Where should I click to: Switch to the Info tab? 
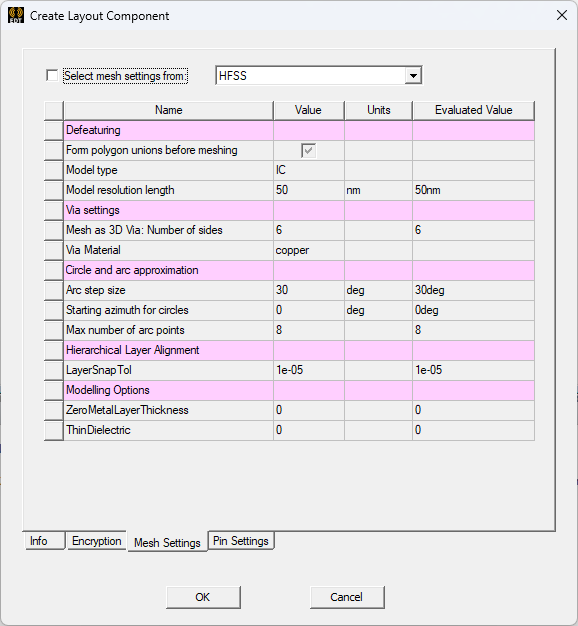pos(44,541)
